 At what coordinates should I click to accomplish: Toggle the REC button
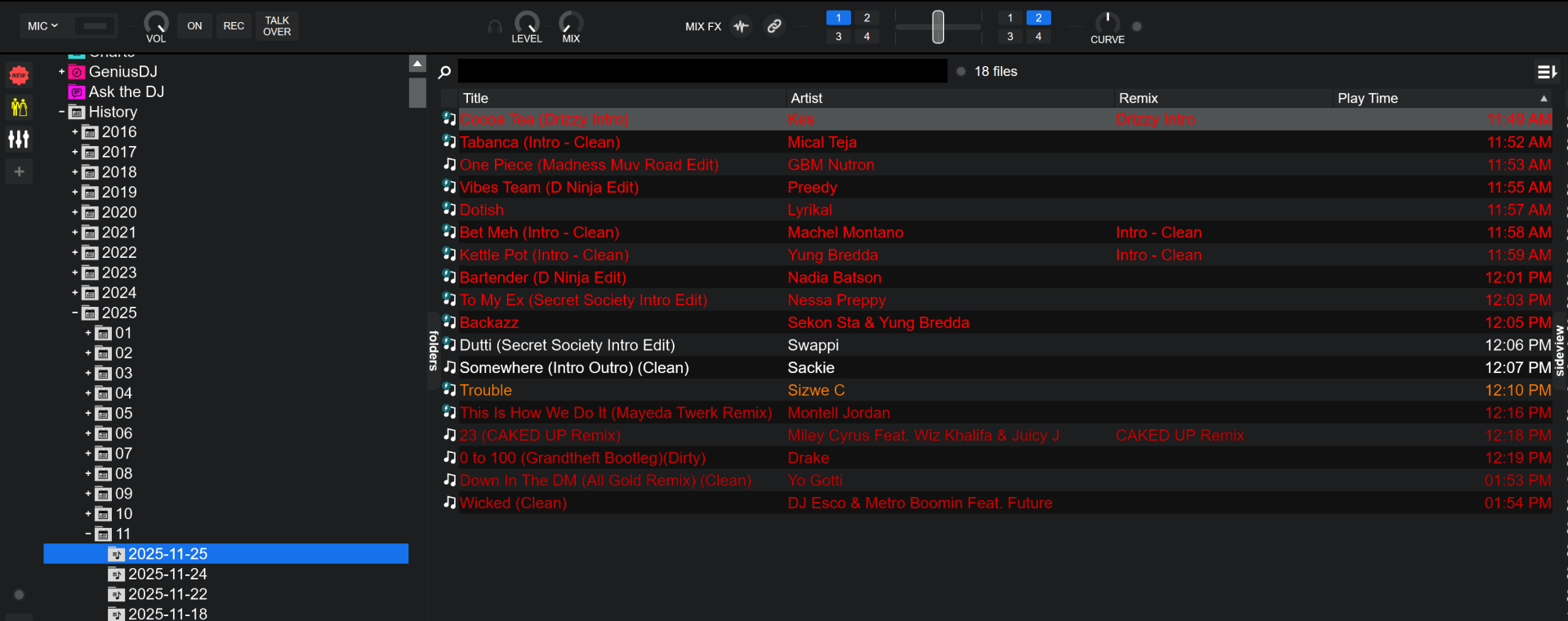234,26
